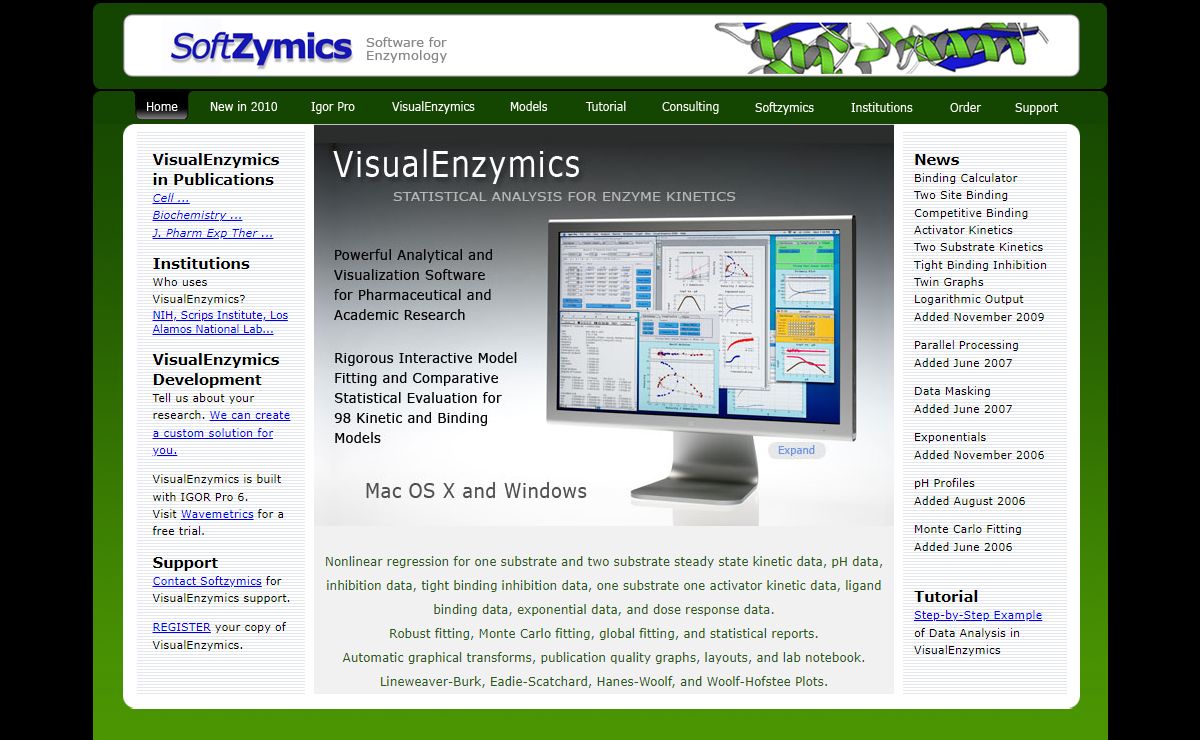Screen dimensions: 1200x740
Task: Click the Institutions sidebar heading
Action: (x=201, y=263)
